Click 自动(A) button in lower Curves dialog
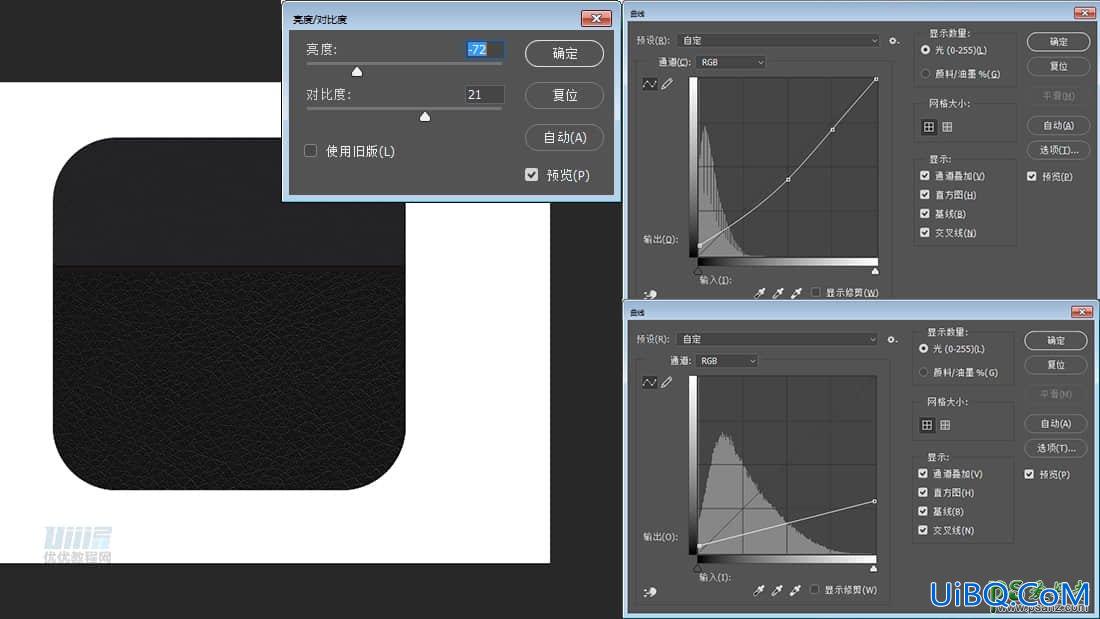Screen dimensions: 1100x619 1056,424
